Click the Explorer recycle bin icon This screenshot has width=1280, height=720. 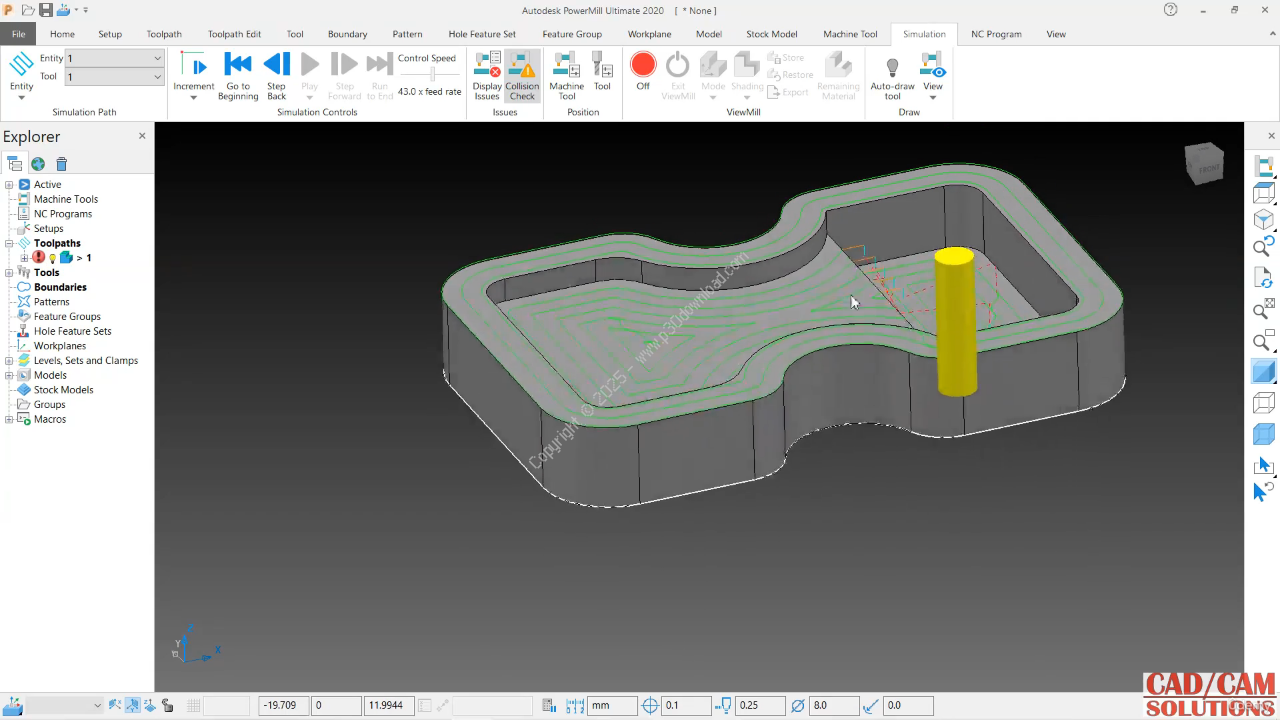pos(61,164)
